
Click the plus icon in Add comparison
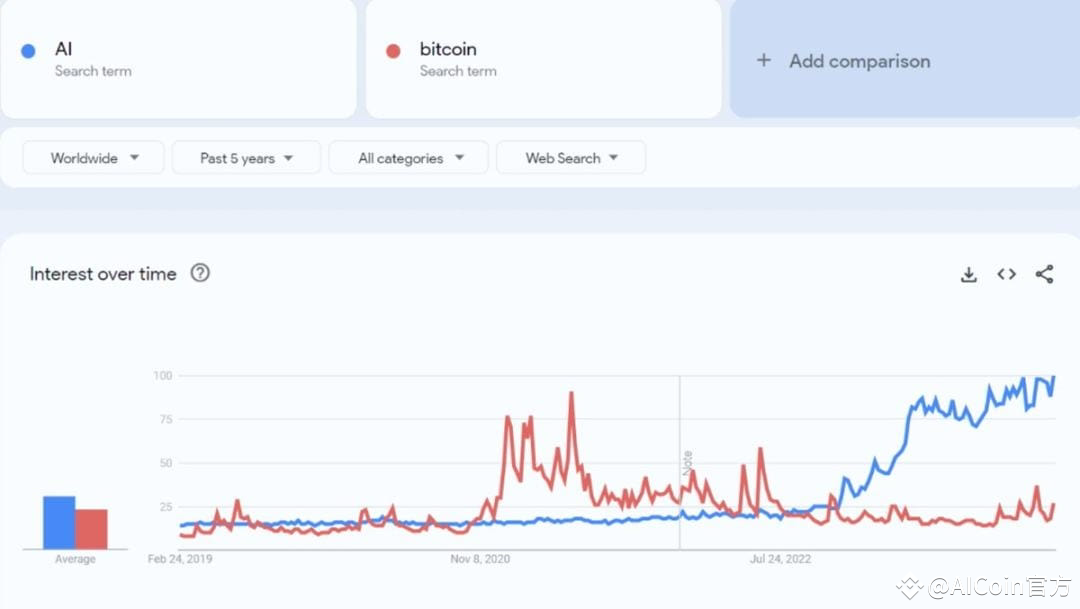[764, 60]
